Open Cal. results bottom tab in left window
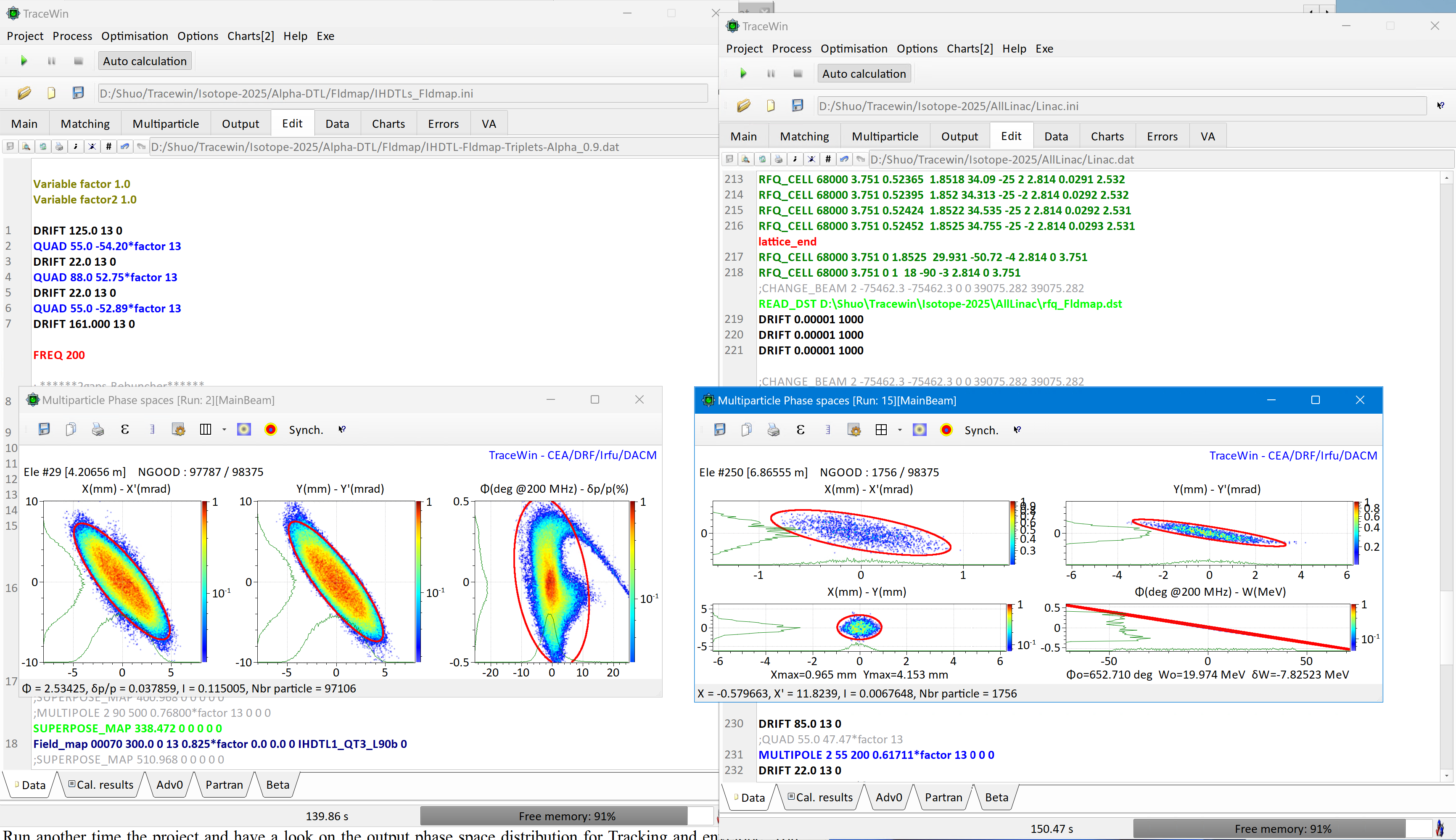Image resolution: width=1456 pixels, height=840 pixels. tap(101, 785)
